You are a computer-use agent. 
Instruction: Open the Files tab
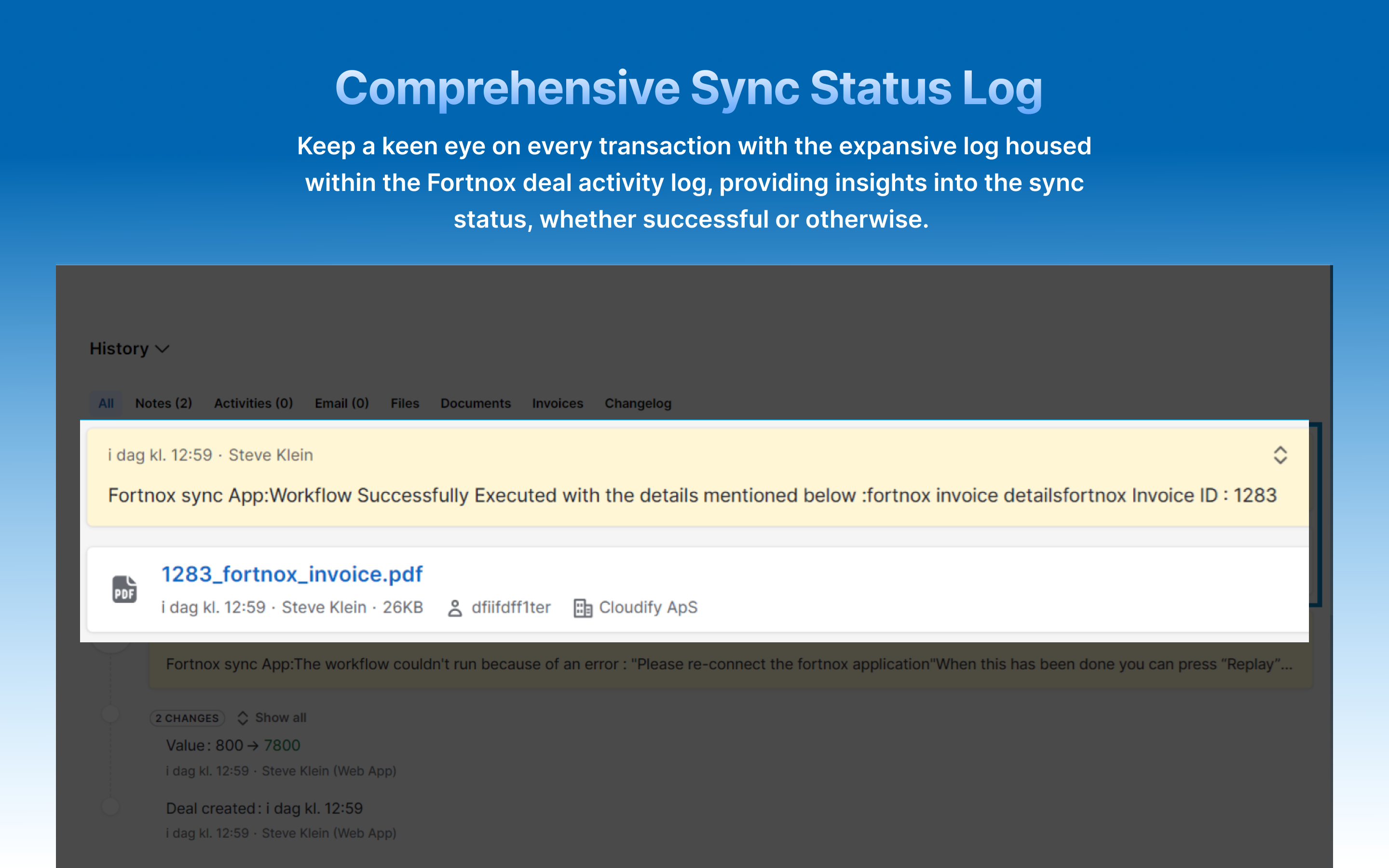coord(405,403)
